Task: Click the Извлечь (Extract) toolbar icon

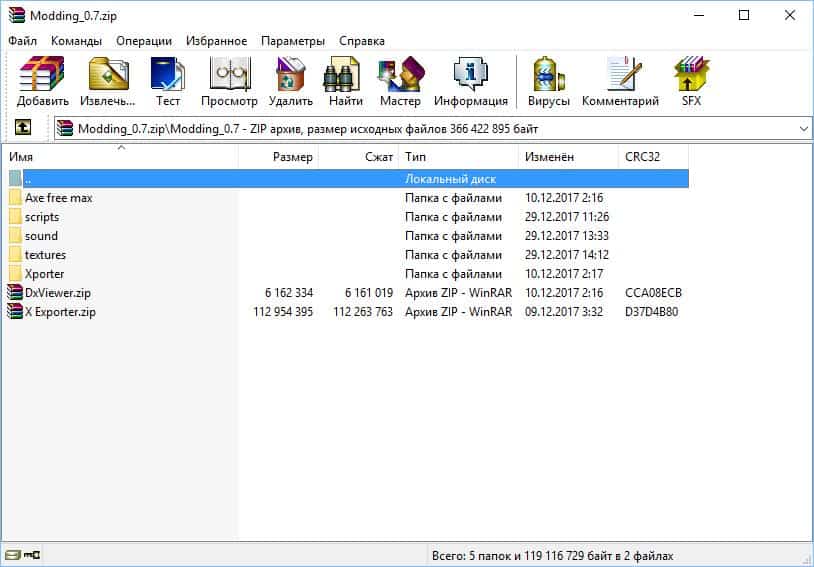Action: pos(107,81)
